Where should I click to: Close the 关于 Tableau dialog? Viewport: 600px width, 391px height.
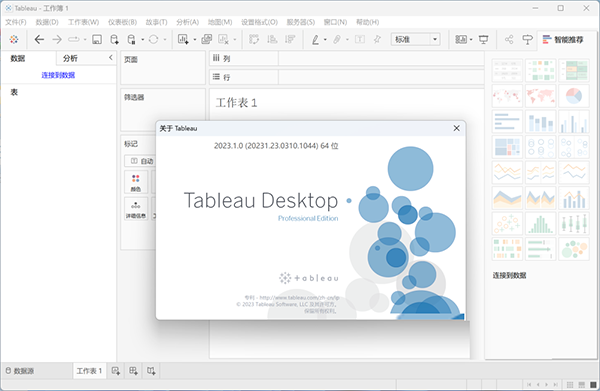tap(457, 128)
